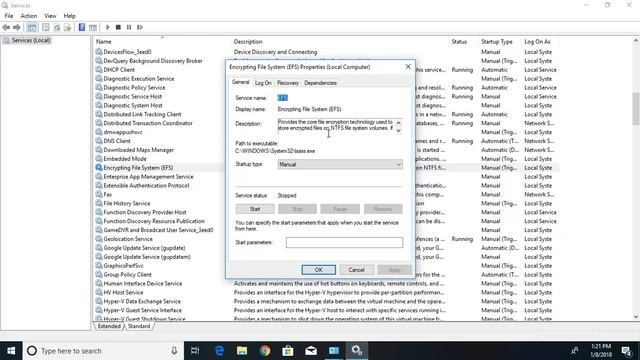
Task: Click the Refresh toolbar icon
Action: [x=57, y=27]
